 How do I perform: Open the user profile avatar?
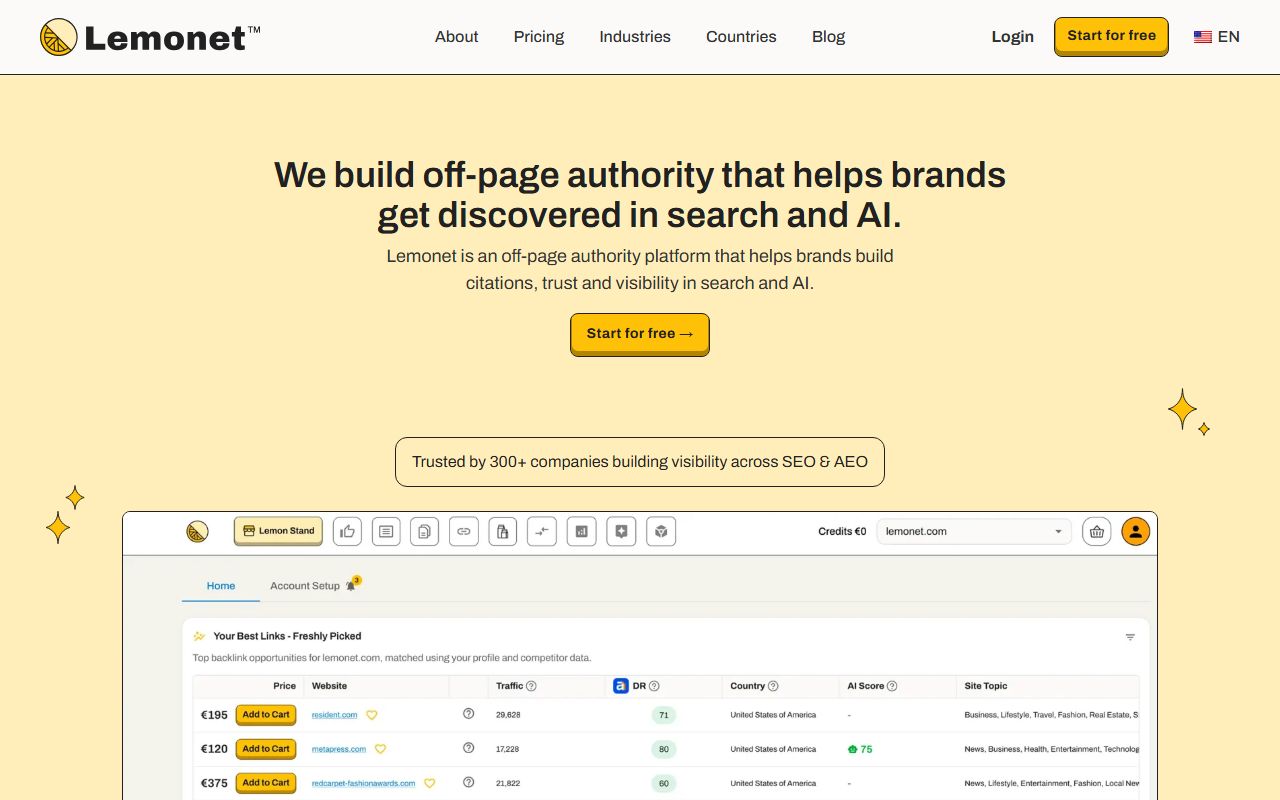click(1135, 531)
